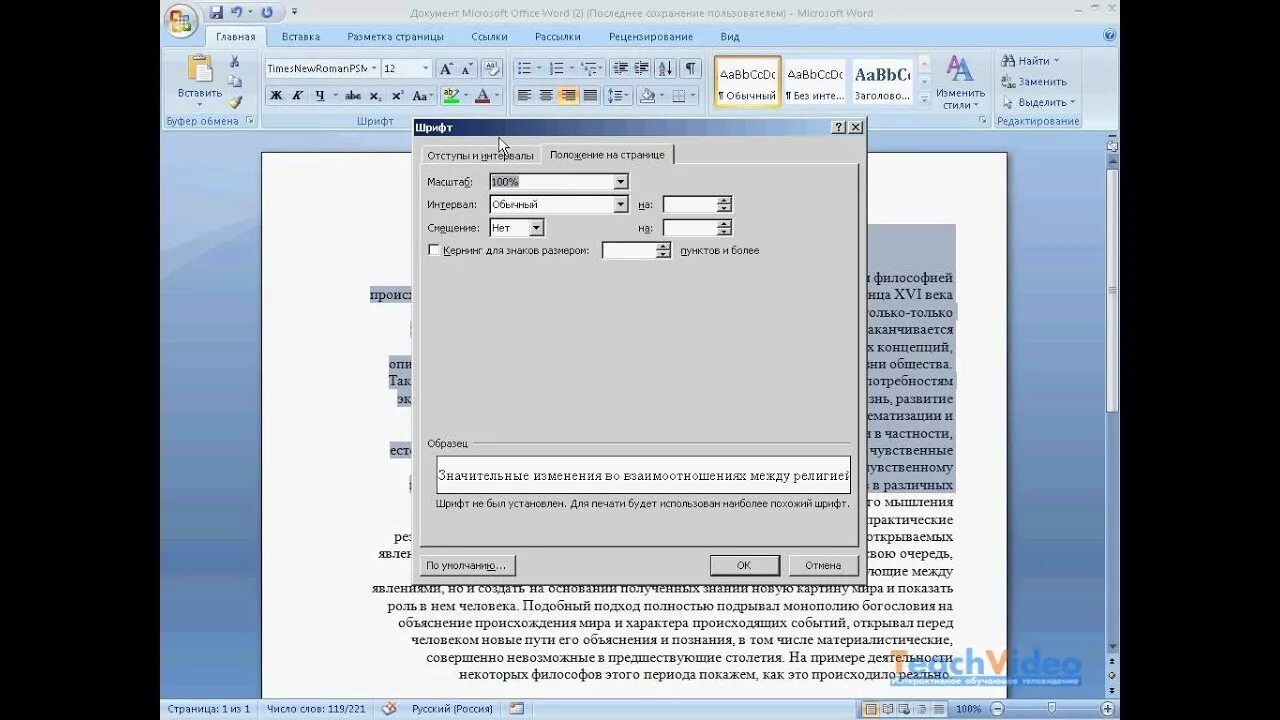The height and width of the screenshot is (720, 1280).
Task: Open font name dropdown TimesNewRomanPSMT
Action: pyautogui.click(x=374, y=69)
